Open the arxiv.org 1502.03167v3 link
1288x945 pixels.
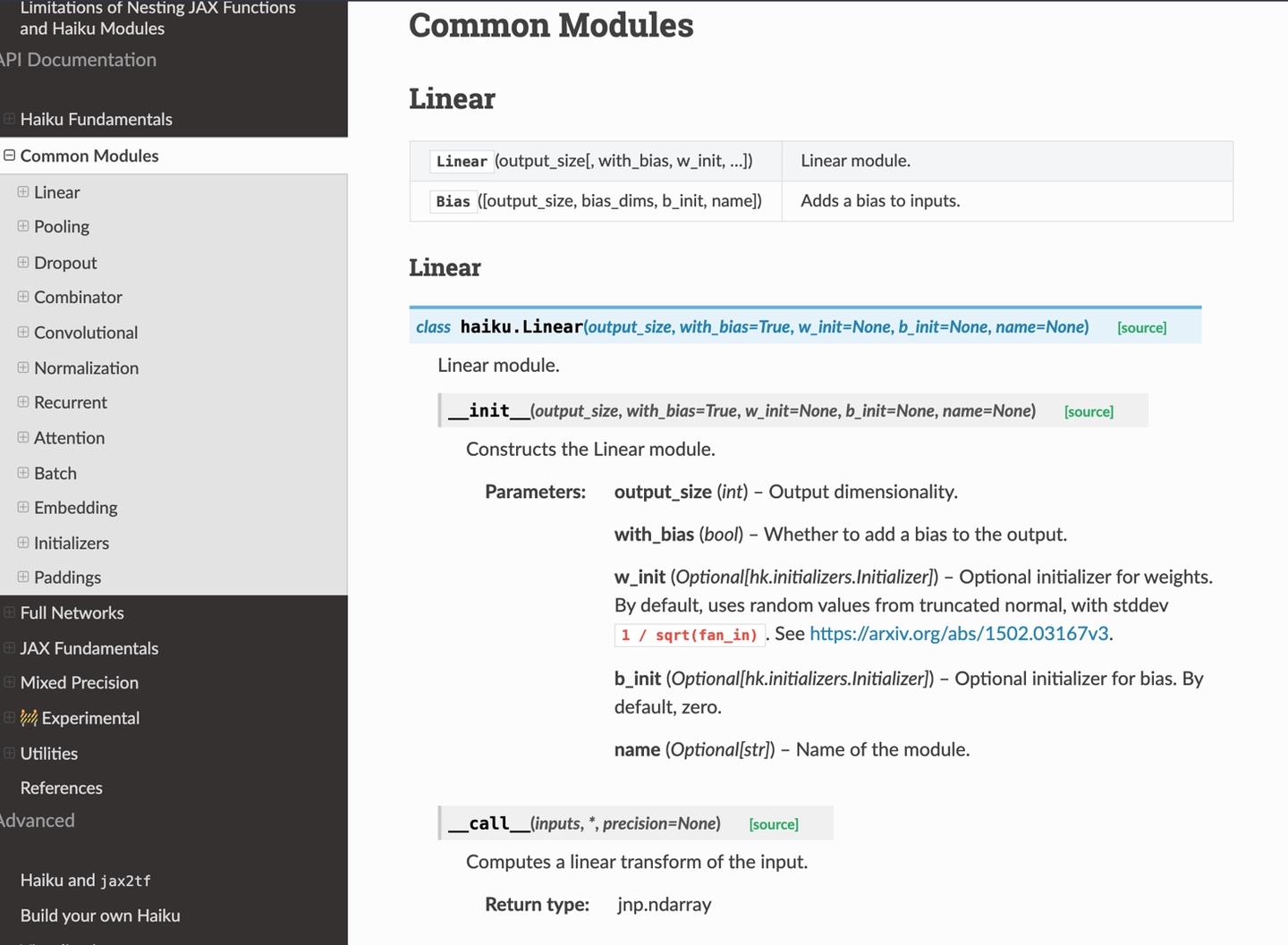[959, 634]
